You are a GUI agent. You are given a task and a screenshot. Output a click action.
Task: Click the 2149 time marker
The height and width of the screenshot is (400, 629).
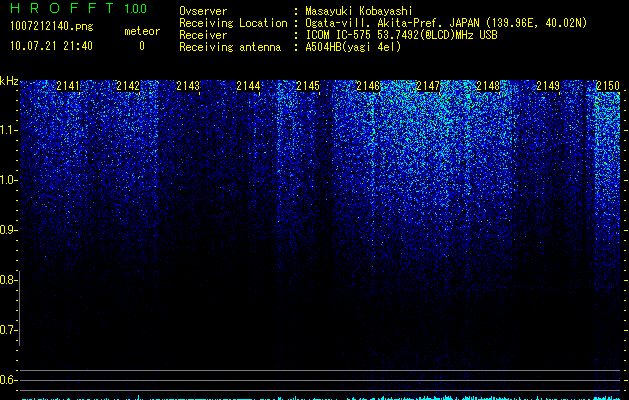(x=548, y=86)
